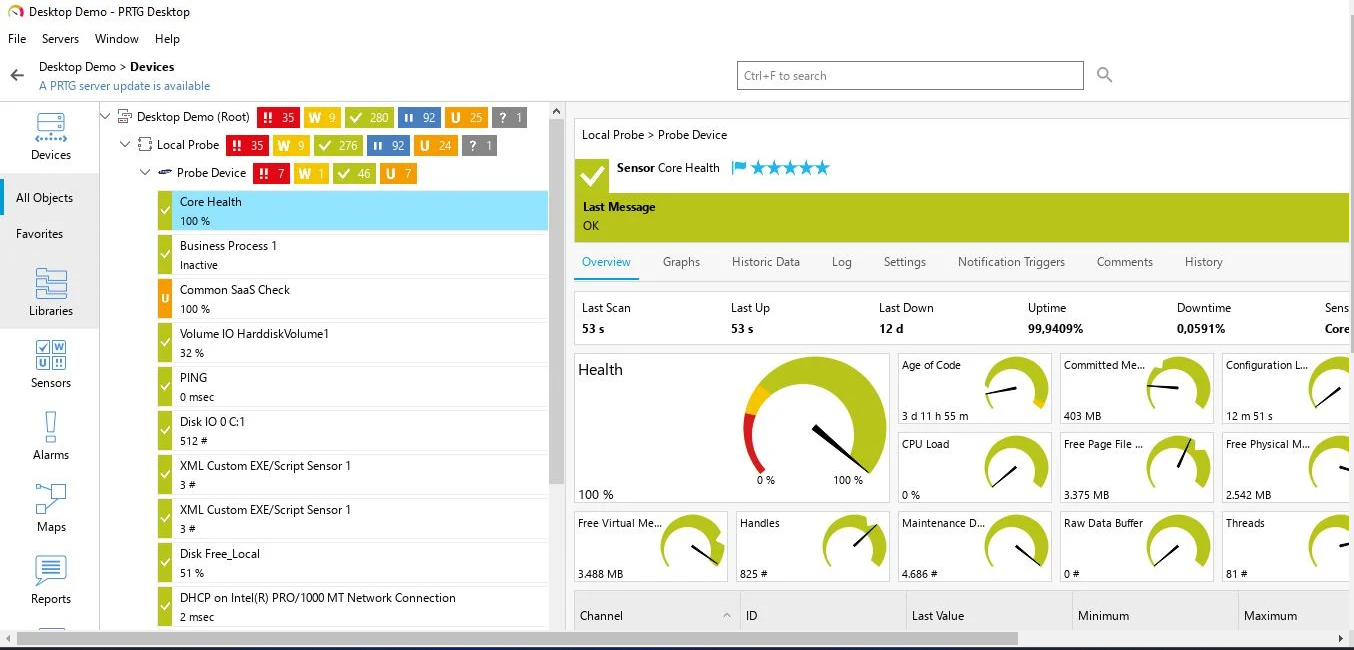Collapse the Local Probe tree node
1354x650 pixels.
(x=125, y=145)
